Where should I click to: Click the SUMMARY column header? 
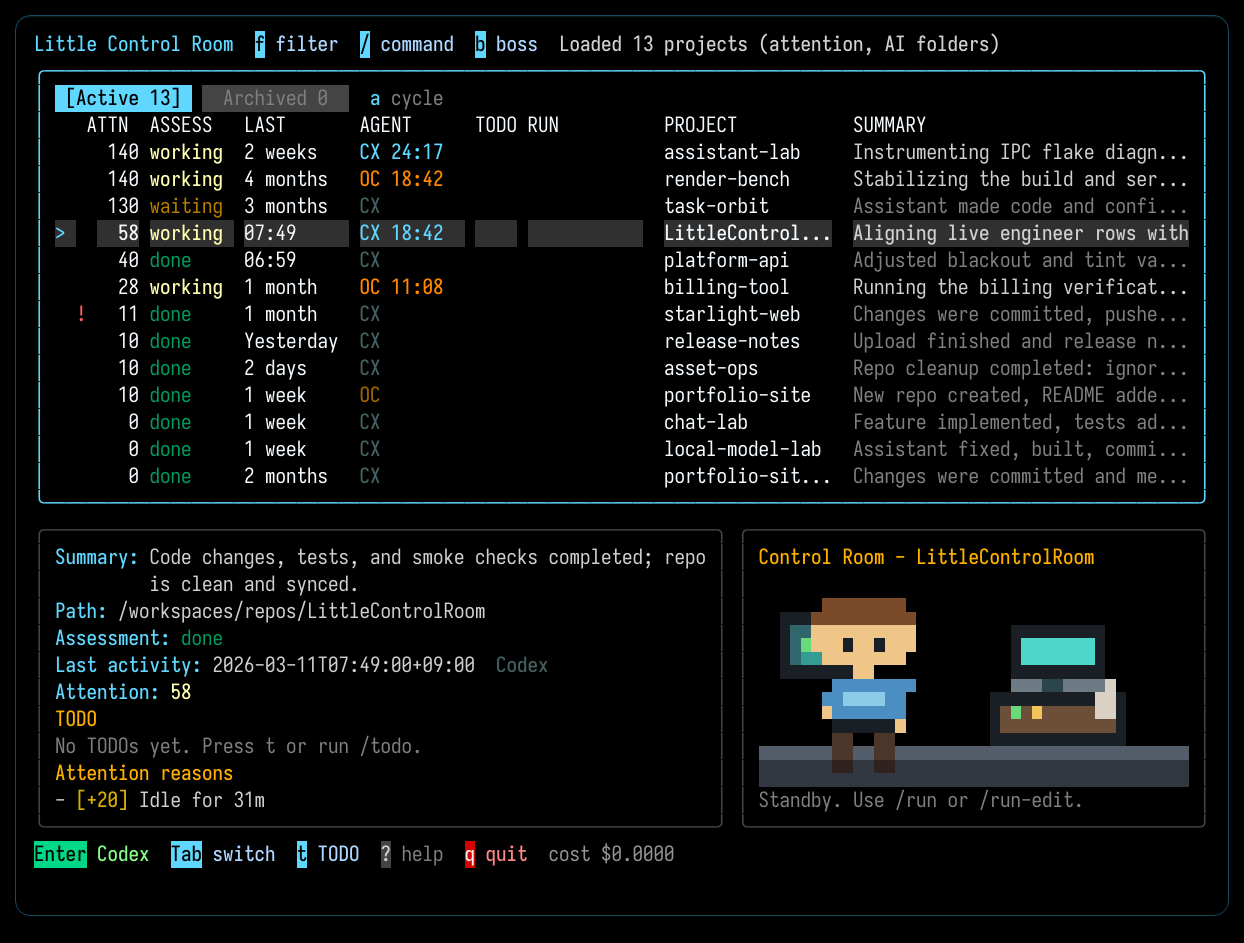point(890,125)
